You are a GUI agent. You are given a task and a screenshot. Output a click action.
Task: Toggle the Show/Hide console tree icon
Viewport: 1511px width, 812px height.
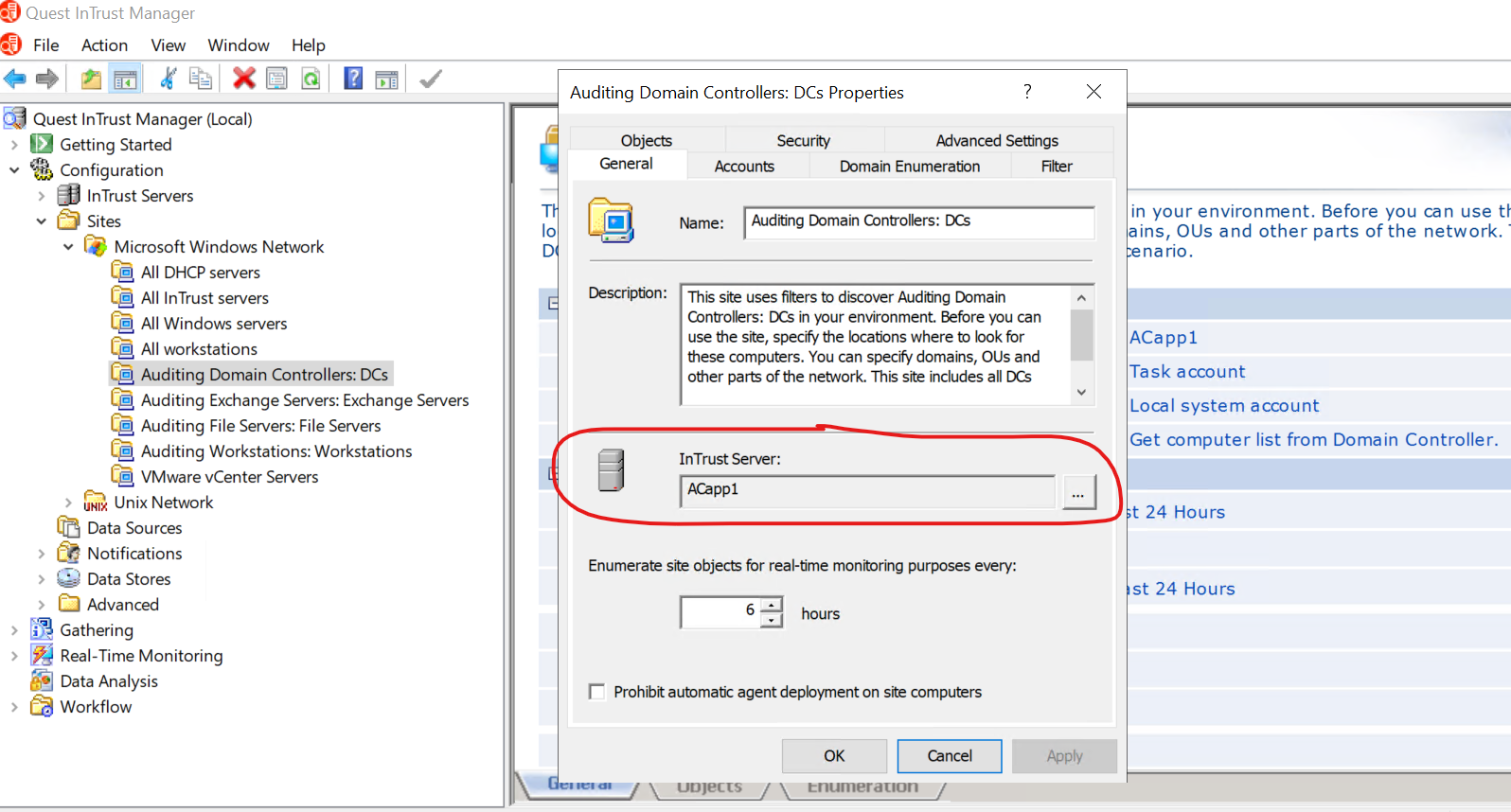(125, 79)
